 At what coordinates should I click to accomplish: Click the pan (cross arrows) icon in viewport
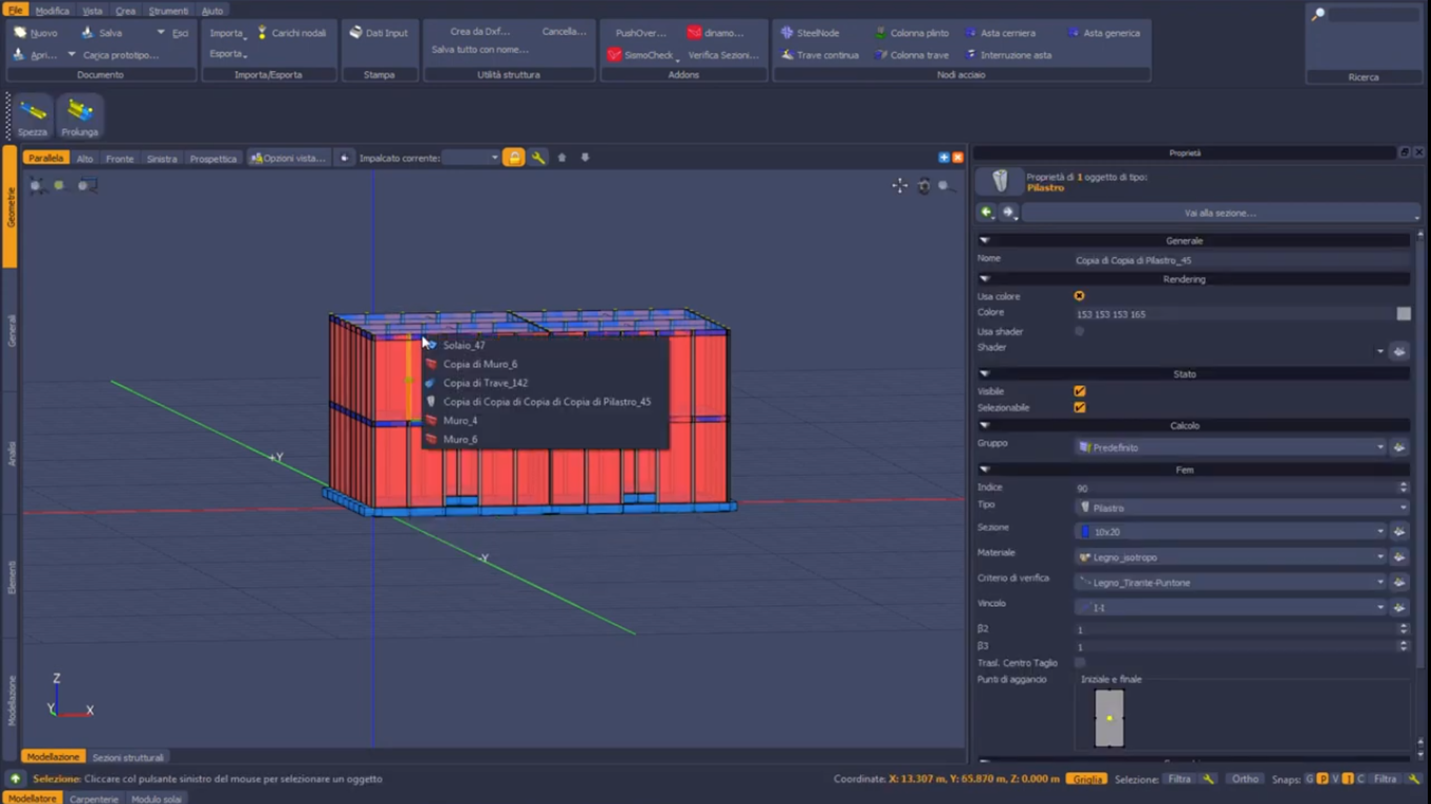[900, 185]
